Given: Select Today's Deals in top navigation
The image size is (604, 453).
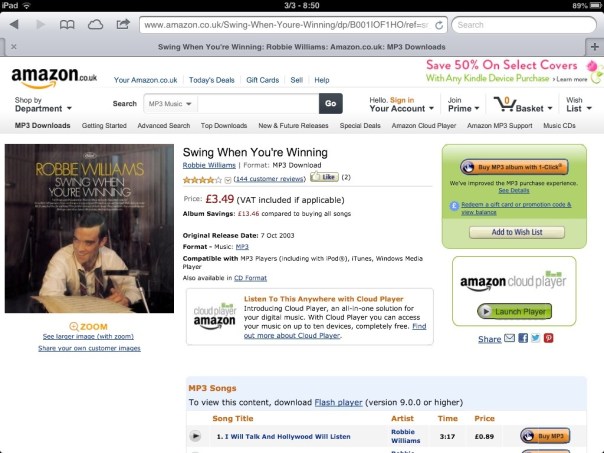Looking at the screenshot, I should pos(211,80).
